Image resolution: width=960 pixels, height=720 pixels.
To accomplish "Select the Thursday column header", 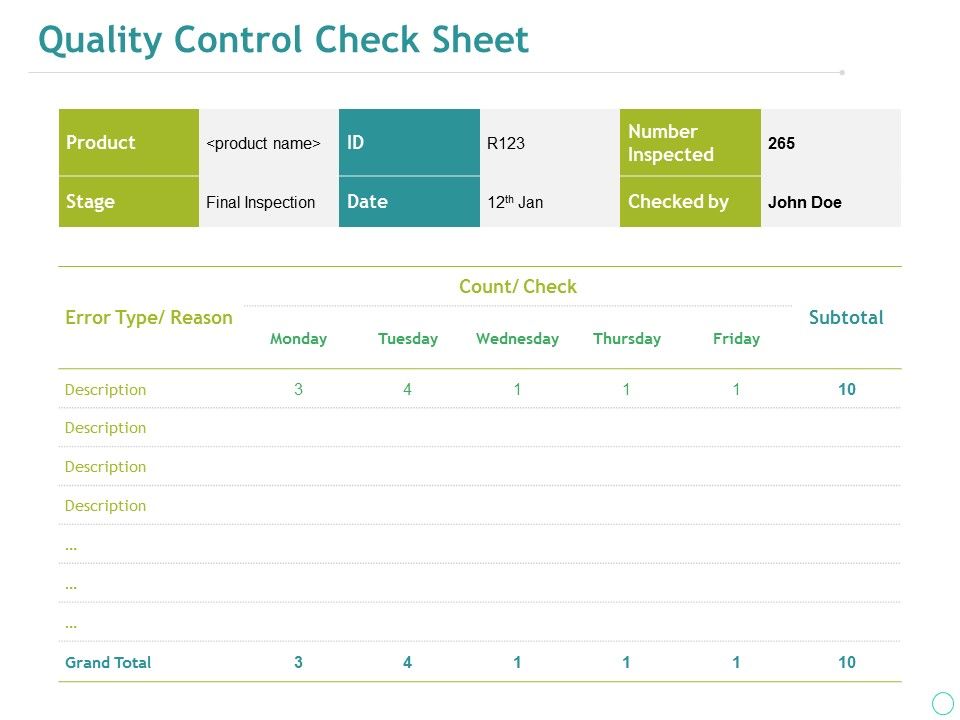I will tap(627, 339).
